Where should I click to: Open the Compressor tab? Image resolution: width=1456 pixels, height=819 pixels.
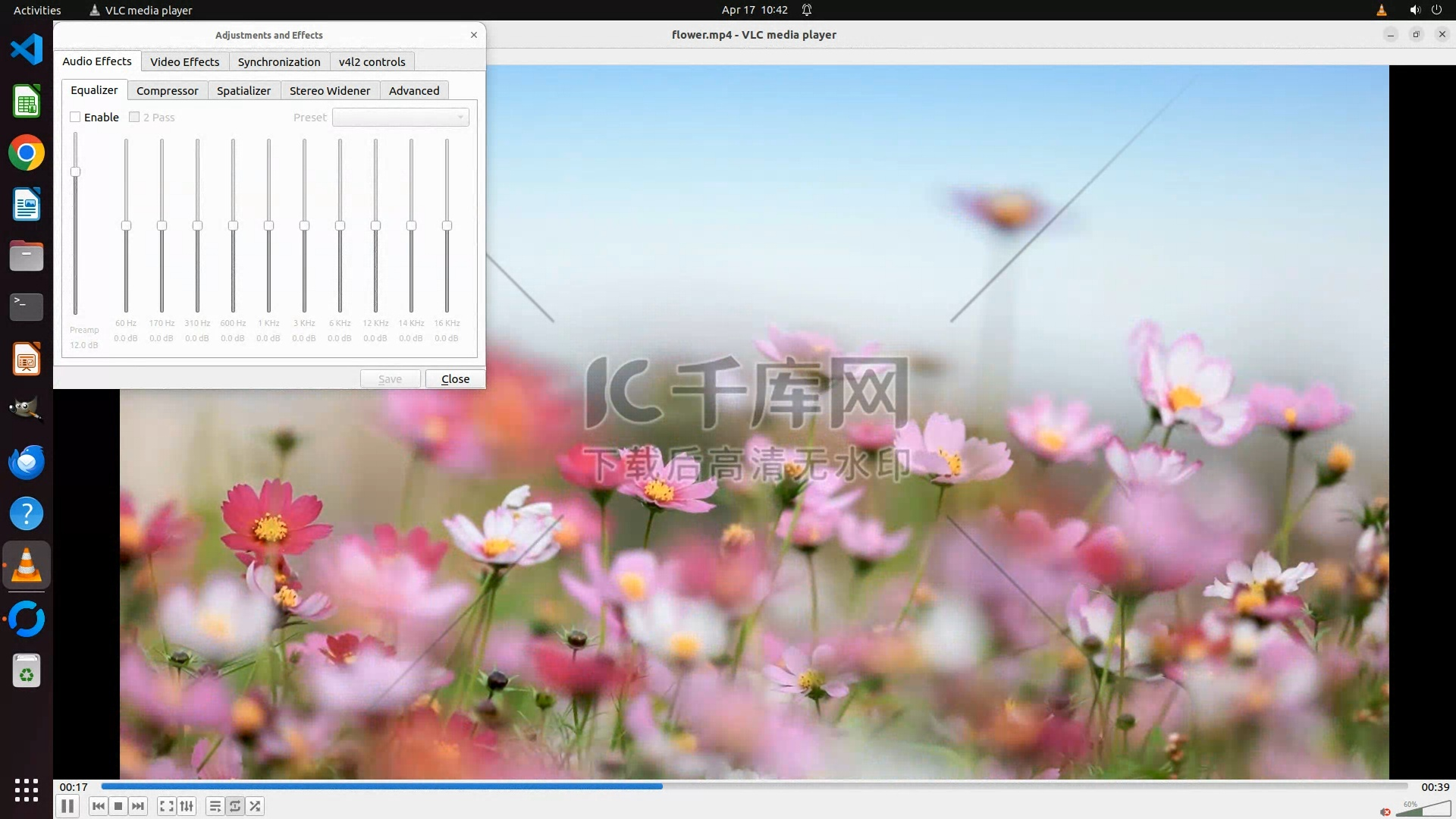167,90
